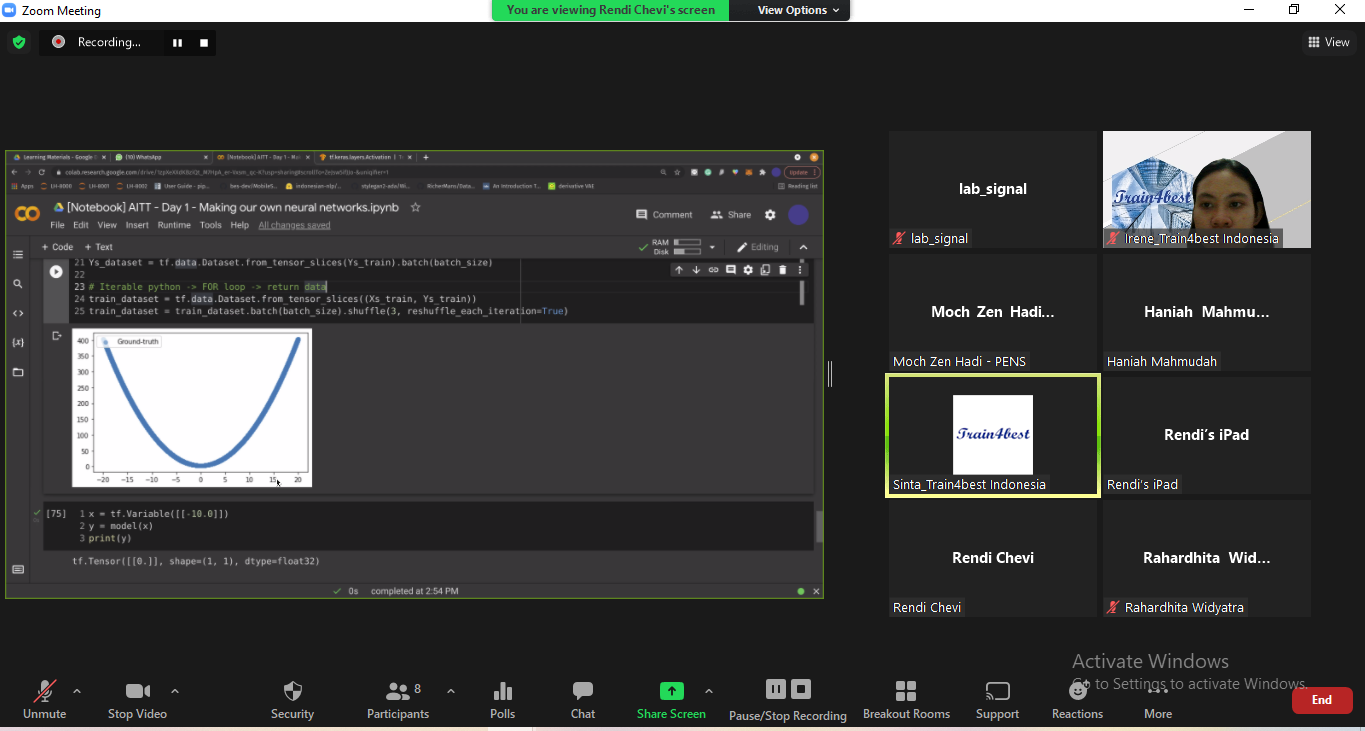Open the video options arrow beside Stop Video
The width and height of the screenshot is (1365, 731).
[x=175, y=691]
